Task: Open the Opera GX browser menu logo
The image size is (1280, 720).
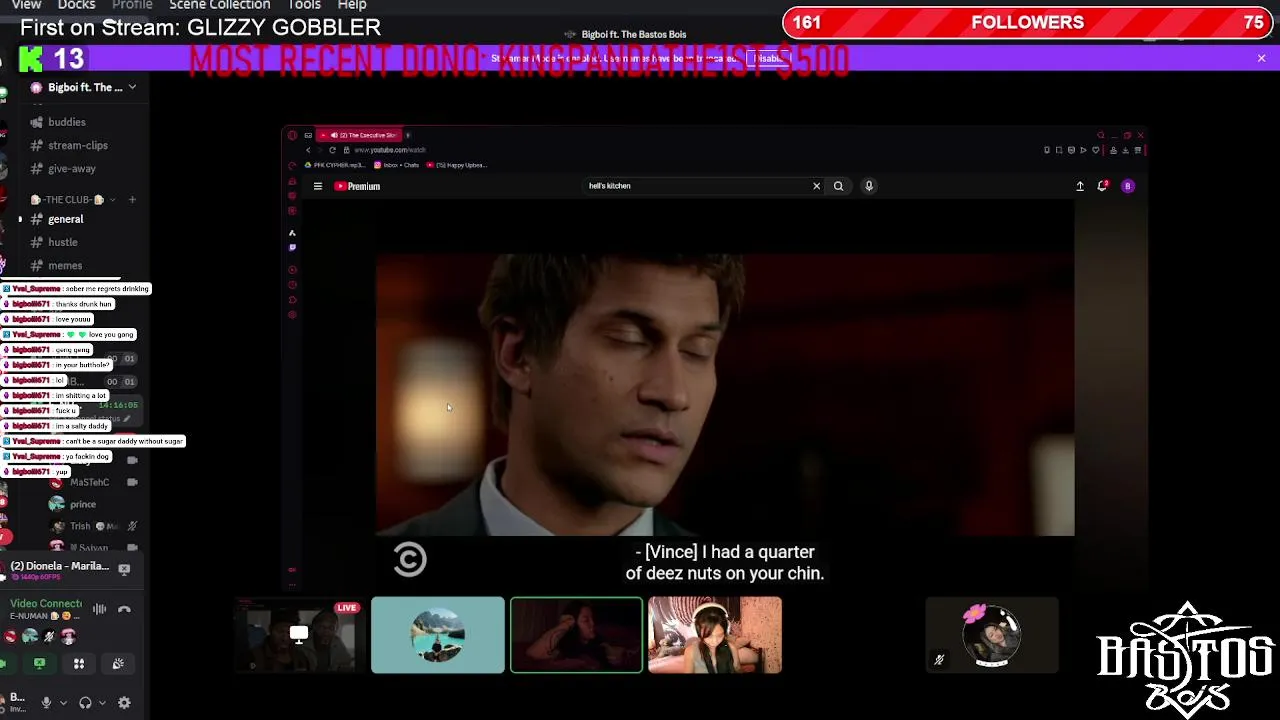Action: (x=292, y=135)
